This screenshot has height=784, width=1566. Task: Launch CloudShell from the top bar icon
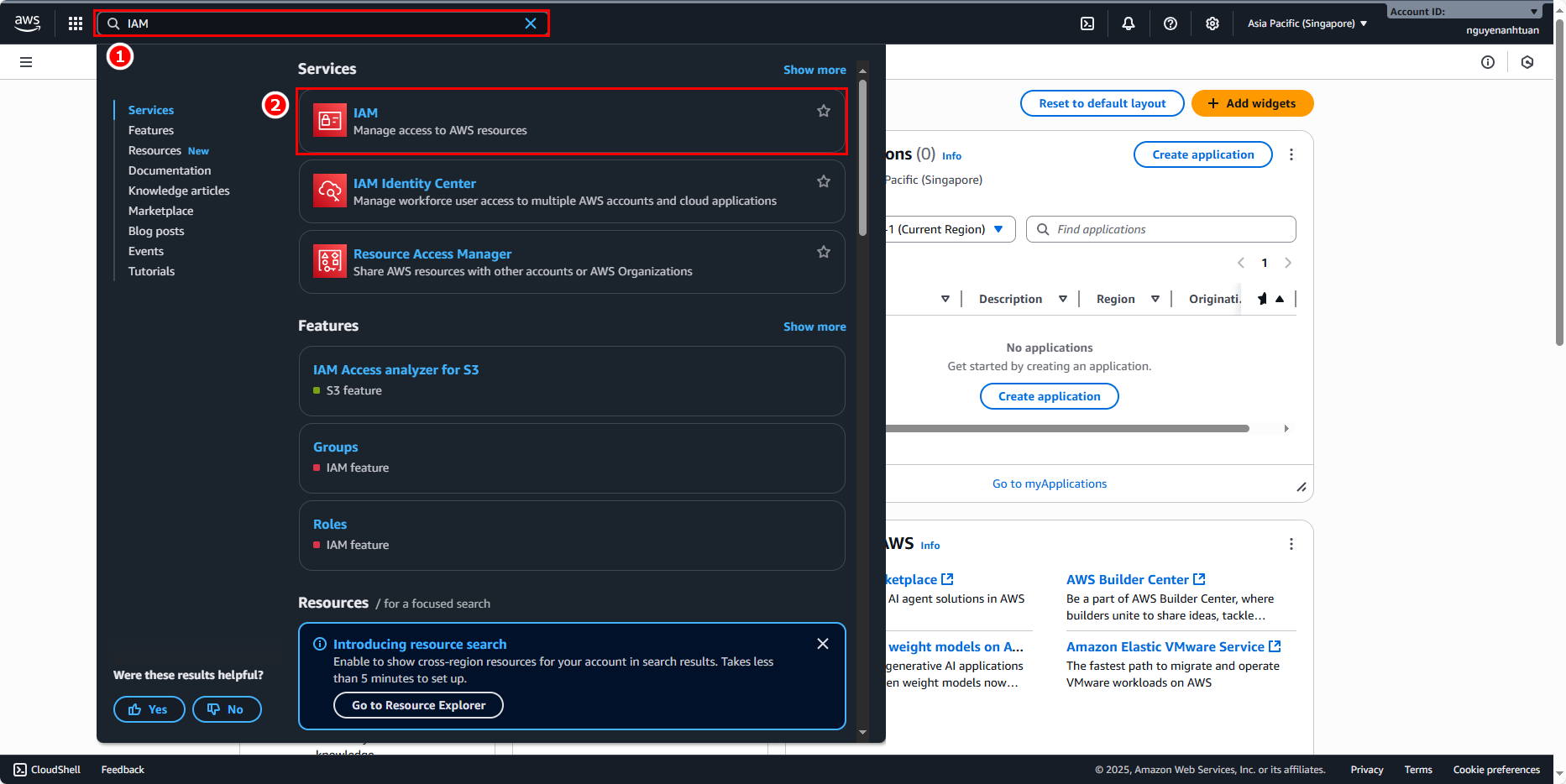click(1087, 24)
